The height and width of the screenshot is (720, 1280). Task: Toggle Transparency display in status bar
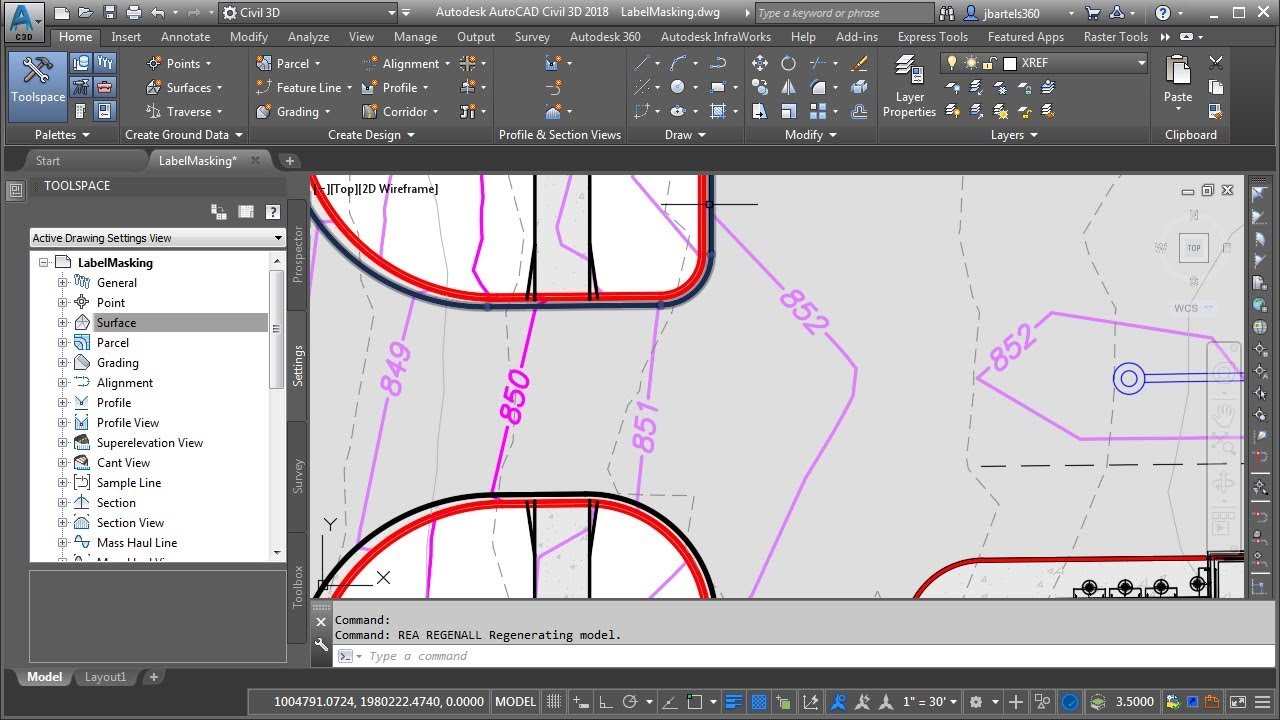(x=759, y=702)
